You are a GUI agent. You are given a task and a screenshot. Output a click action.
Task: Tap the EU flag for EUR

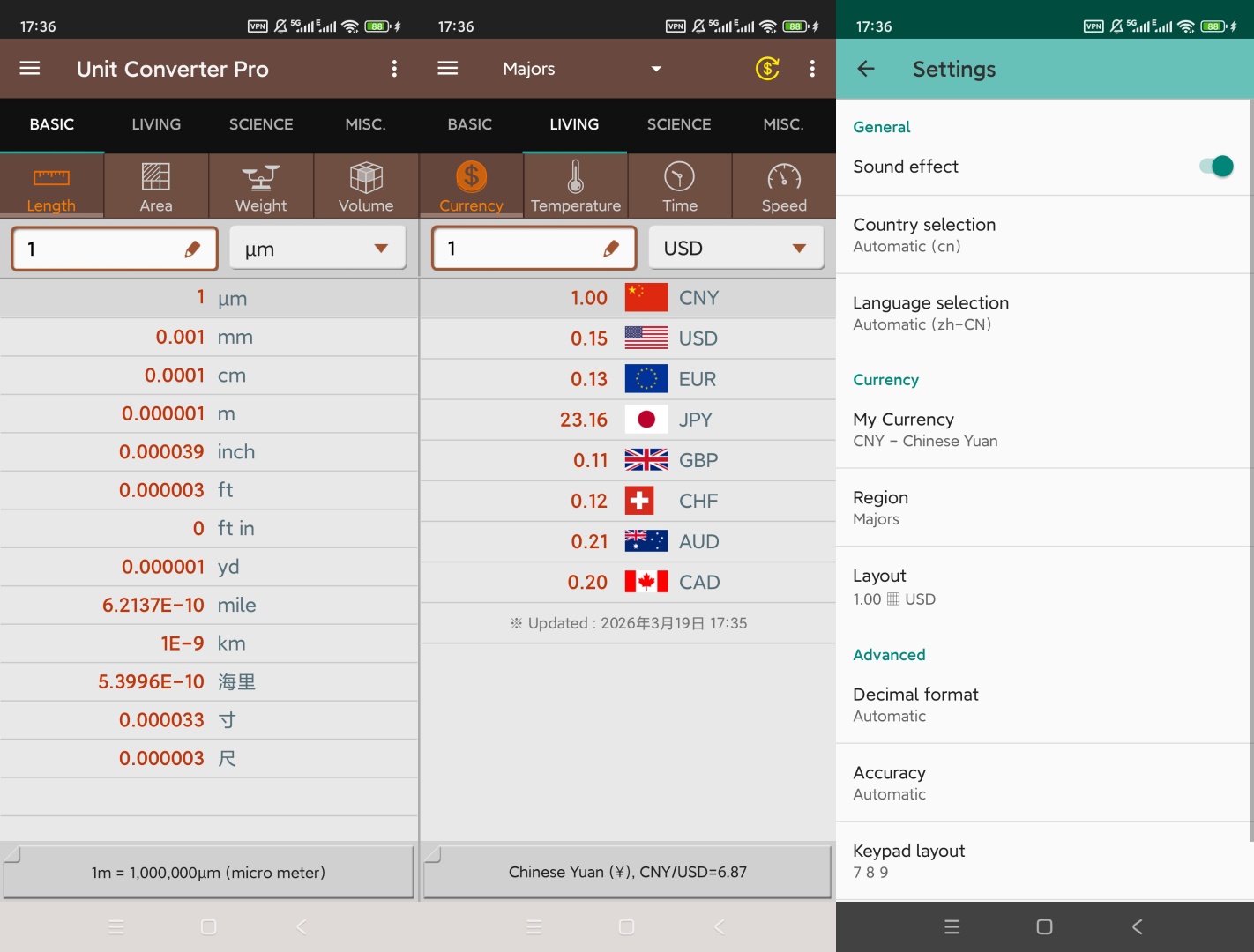click(646, 379)
